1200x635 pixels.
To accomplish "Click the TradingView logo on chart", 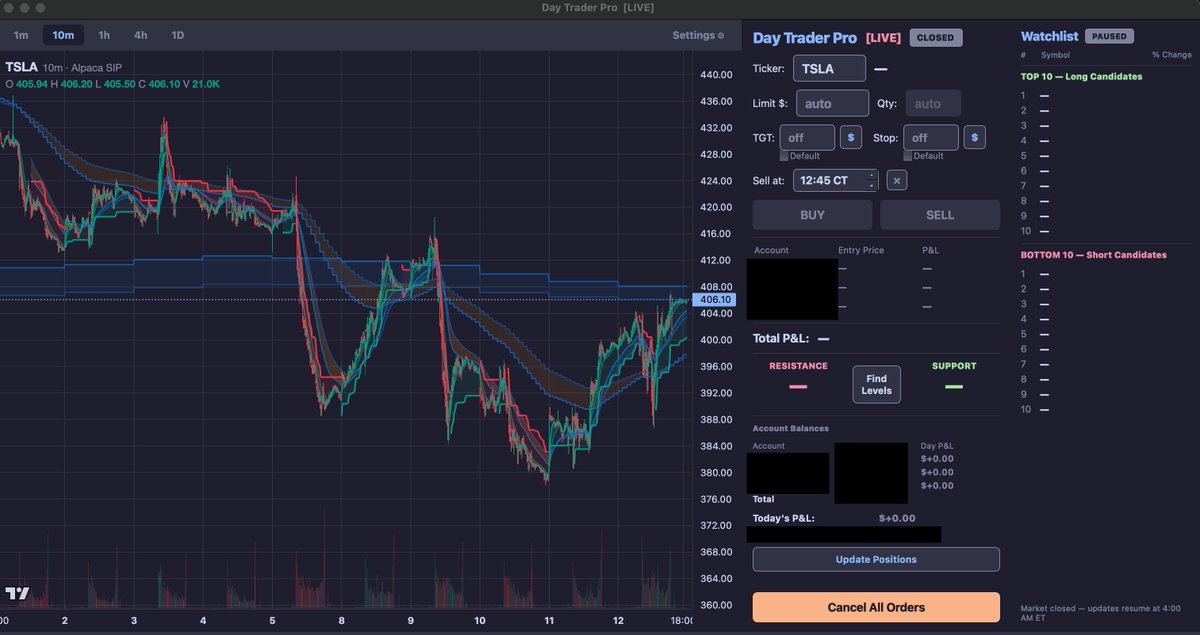I will click(17, 593).
